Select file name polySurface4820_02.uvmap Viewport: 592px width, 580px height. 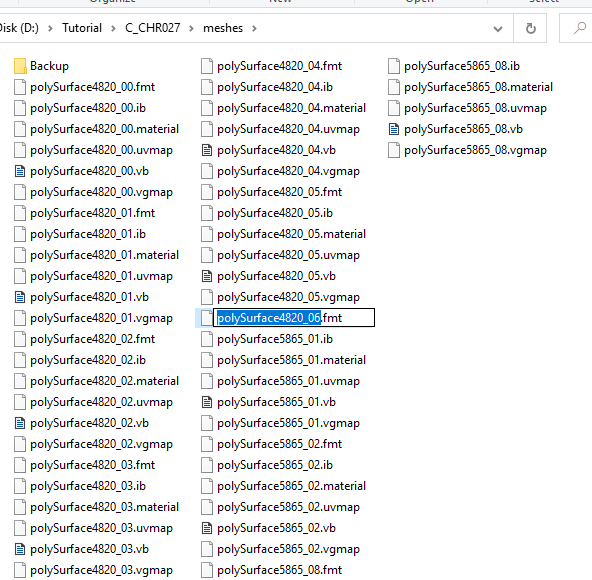point(102,402)
